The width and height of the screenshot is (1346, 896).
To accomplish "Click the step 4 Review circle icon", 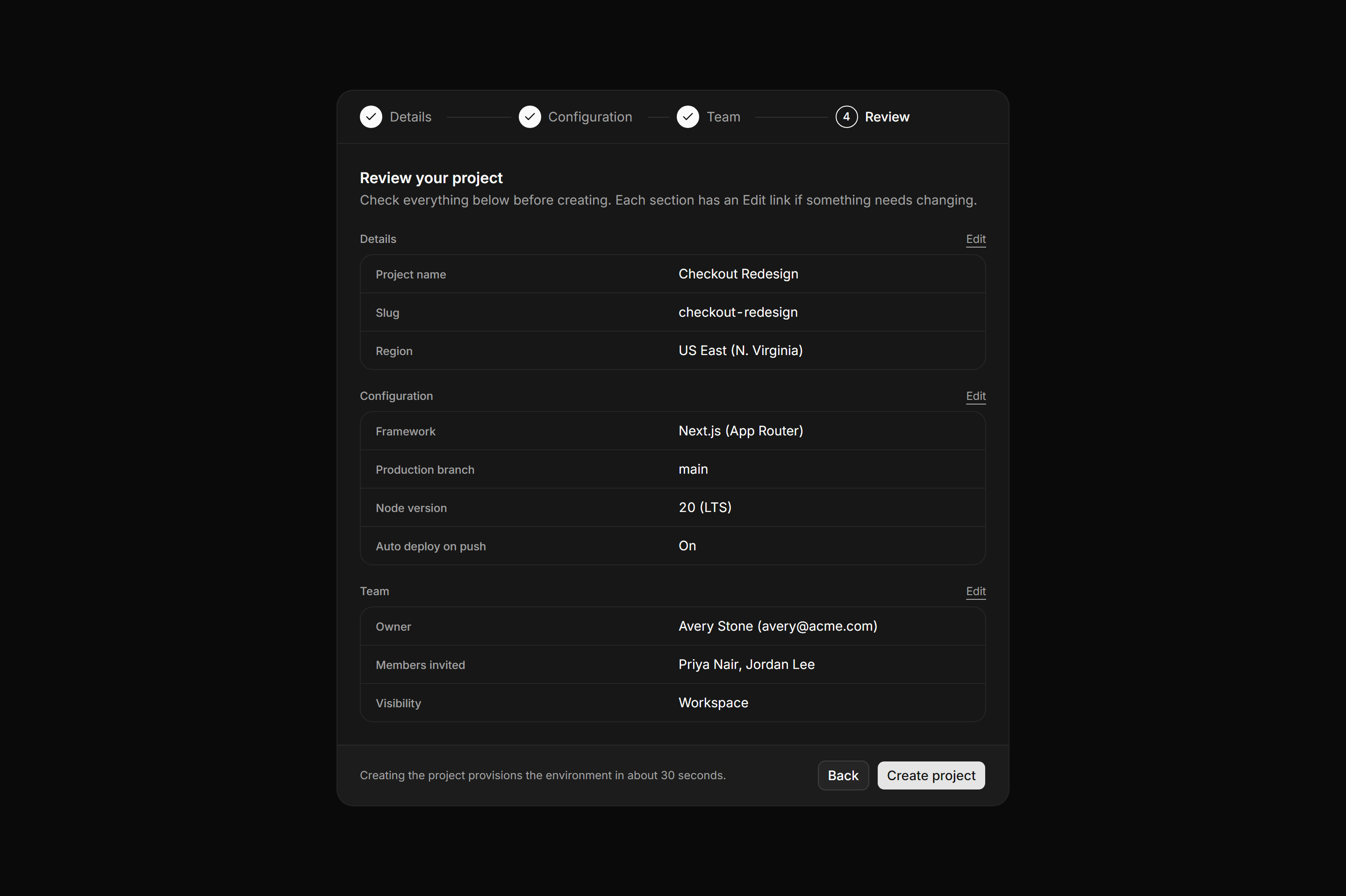I will point(846,117).
